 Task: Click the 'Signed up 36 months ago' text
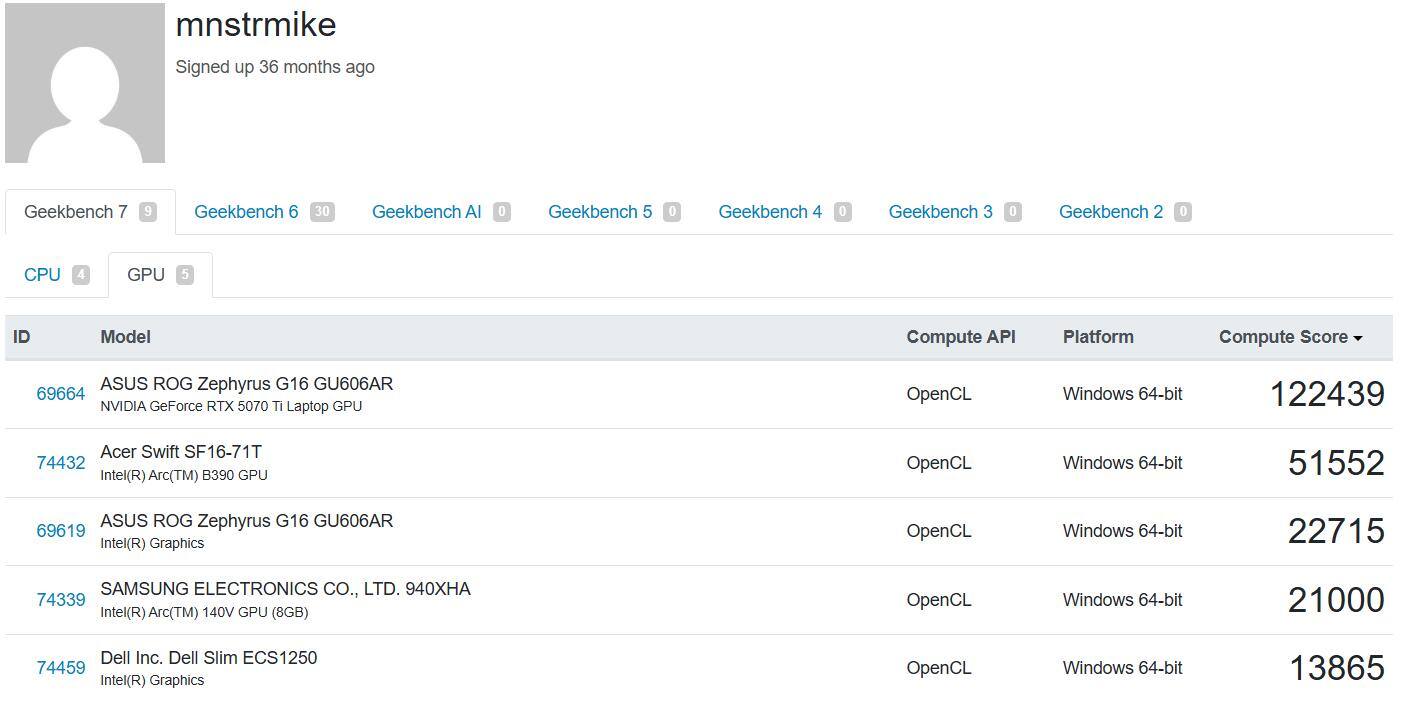point(275,67)
